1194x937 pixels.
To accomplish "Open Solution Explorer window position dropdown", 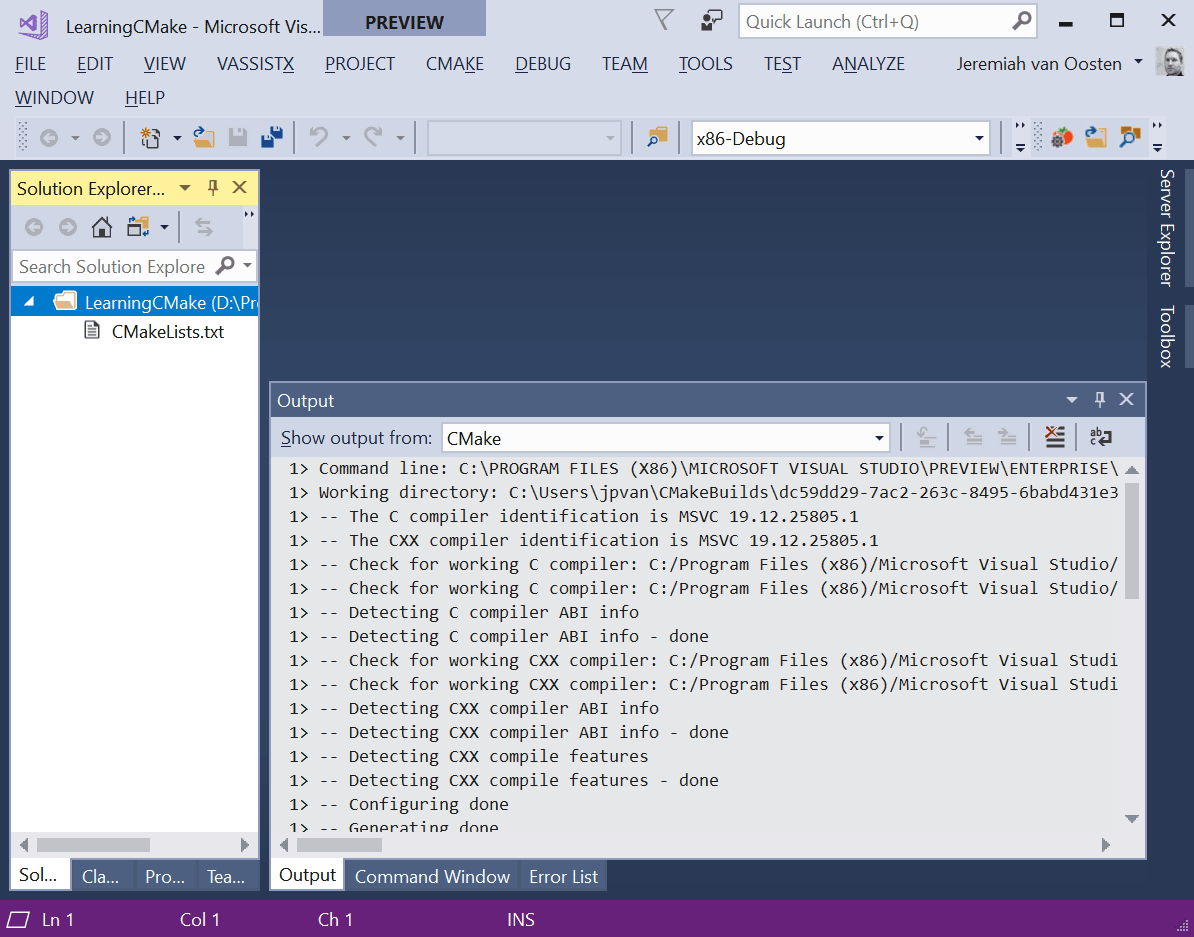I will pos(185,188).
